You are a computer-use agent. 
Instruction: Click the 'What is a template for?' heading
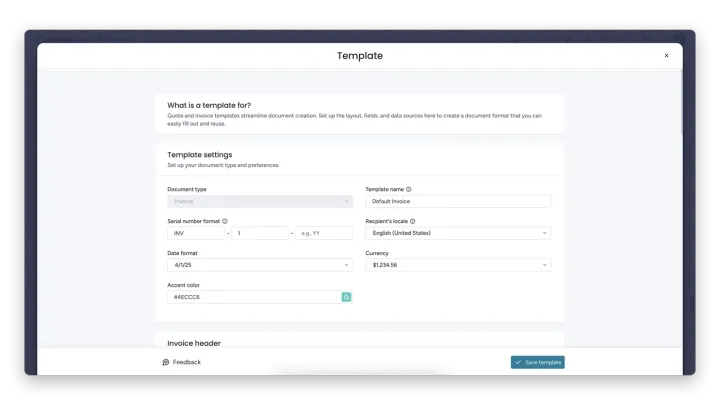[209, 105]
